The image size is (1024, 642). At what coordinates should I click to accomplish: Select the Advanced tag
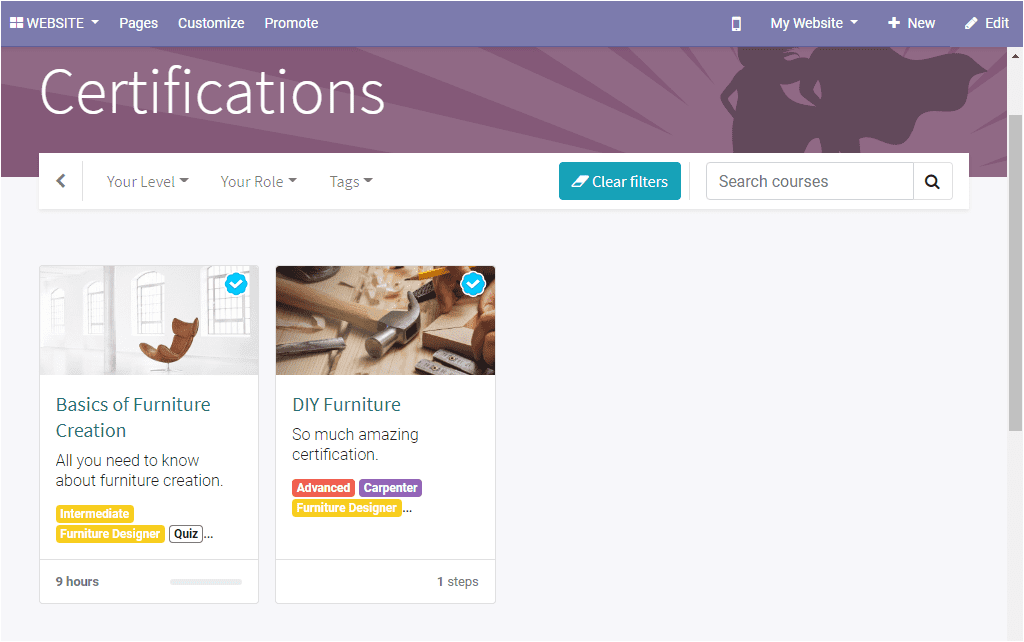323,488
